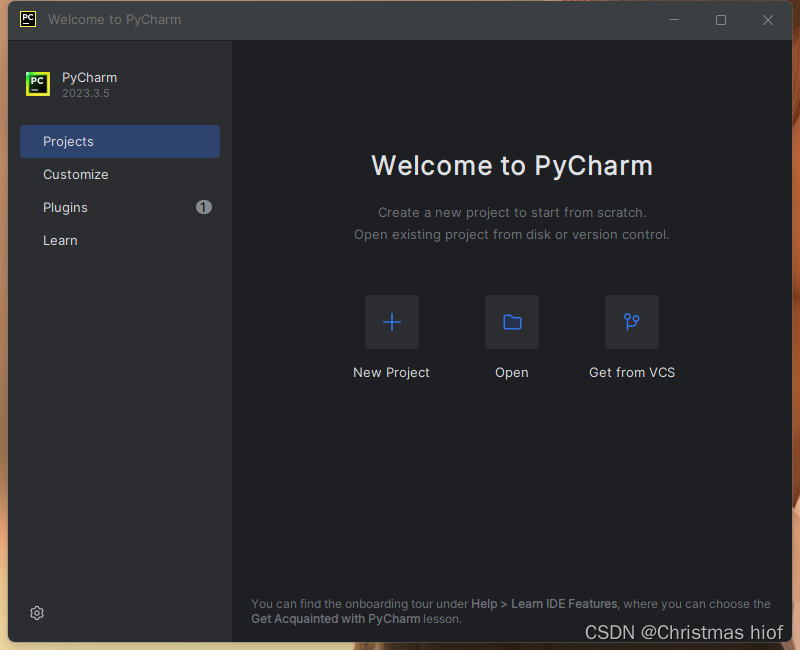The width and height of the screenshot is (800, 650).
Task: Click the 'Help > Learn IDE Features' text
Action: coord(544,604)
